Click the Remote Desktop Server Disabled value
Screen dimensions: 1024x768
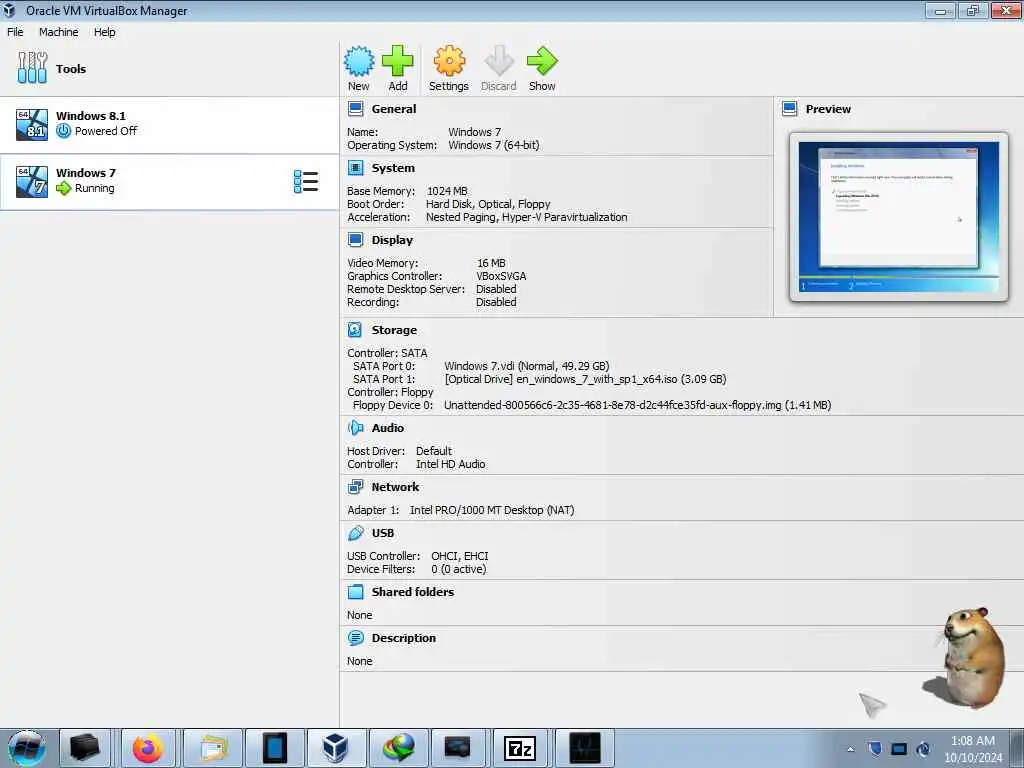click(x=496, y=289)
